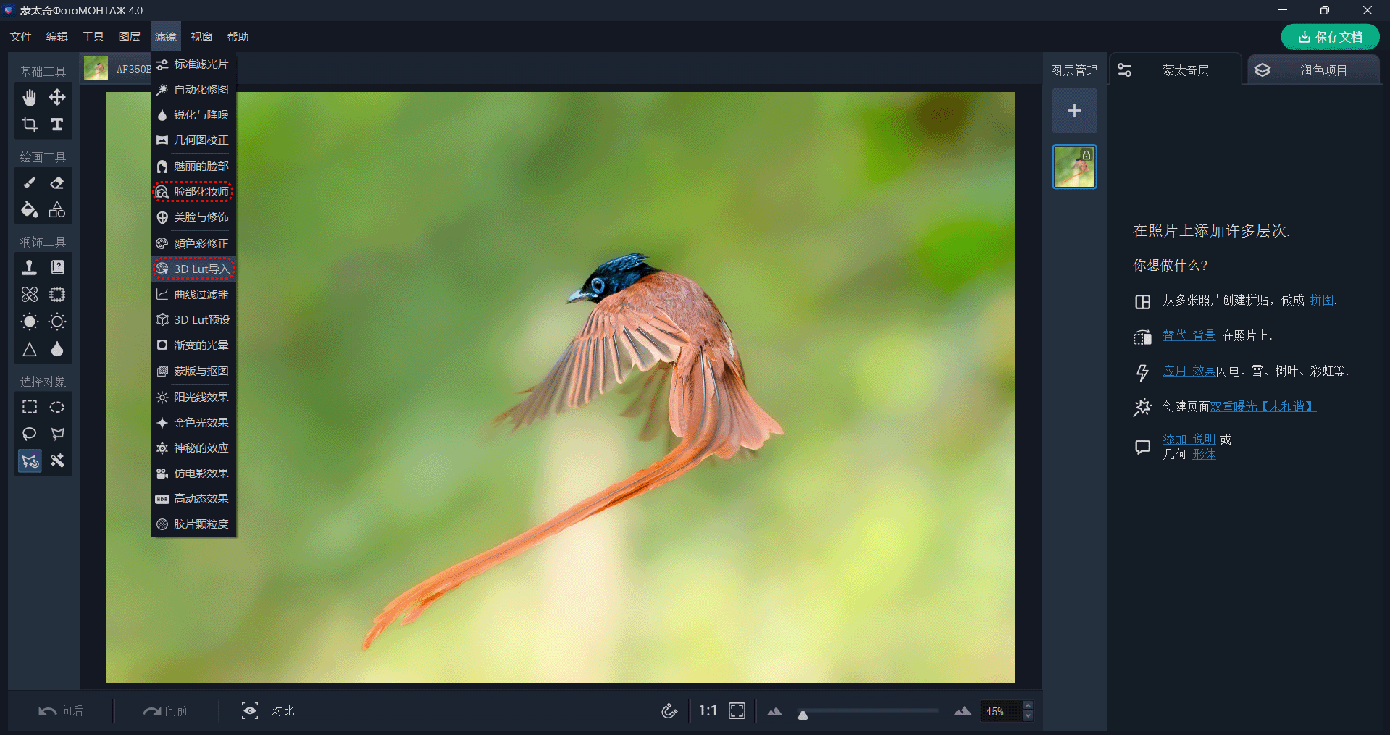1390x735 pixels.
Task: Select the Eraser tool
Action: 58,182
